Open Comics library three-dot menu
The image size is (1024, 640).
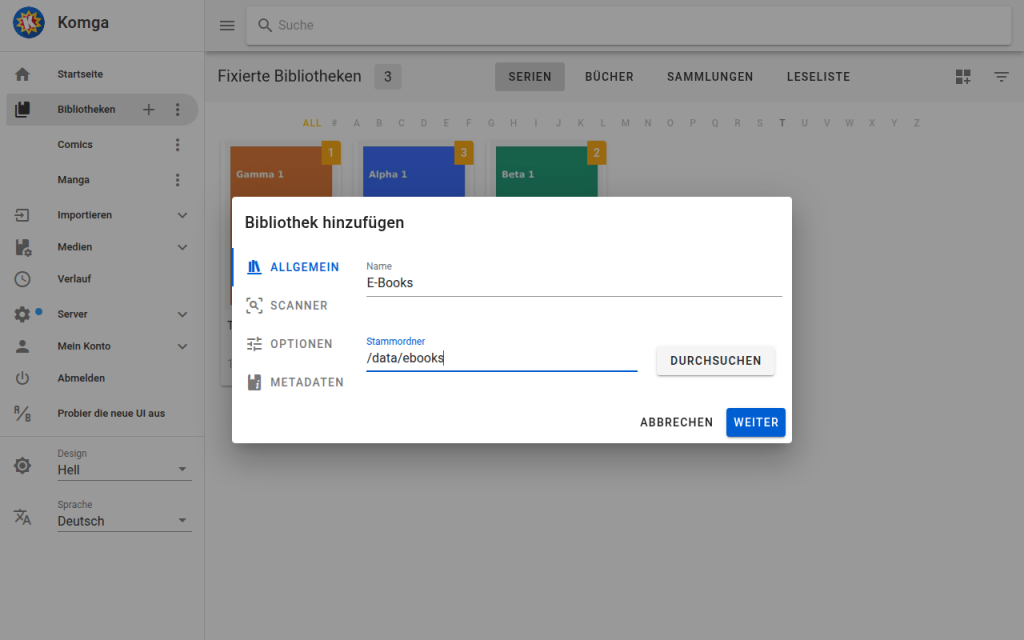[x=178, y=145]
